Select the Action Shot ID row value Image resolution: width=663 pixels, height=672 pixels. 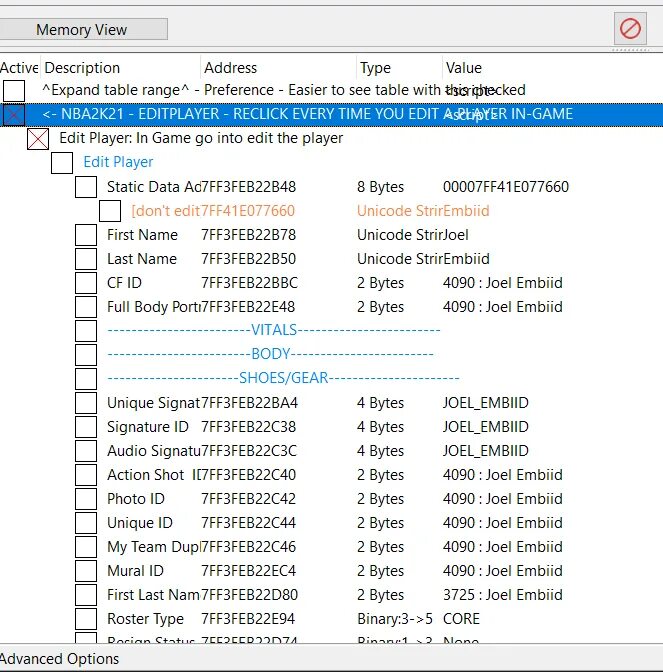tap(503, 475)
